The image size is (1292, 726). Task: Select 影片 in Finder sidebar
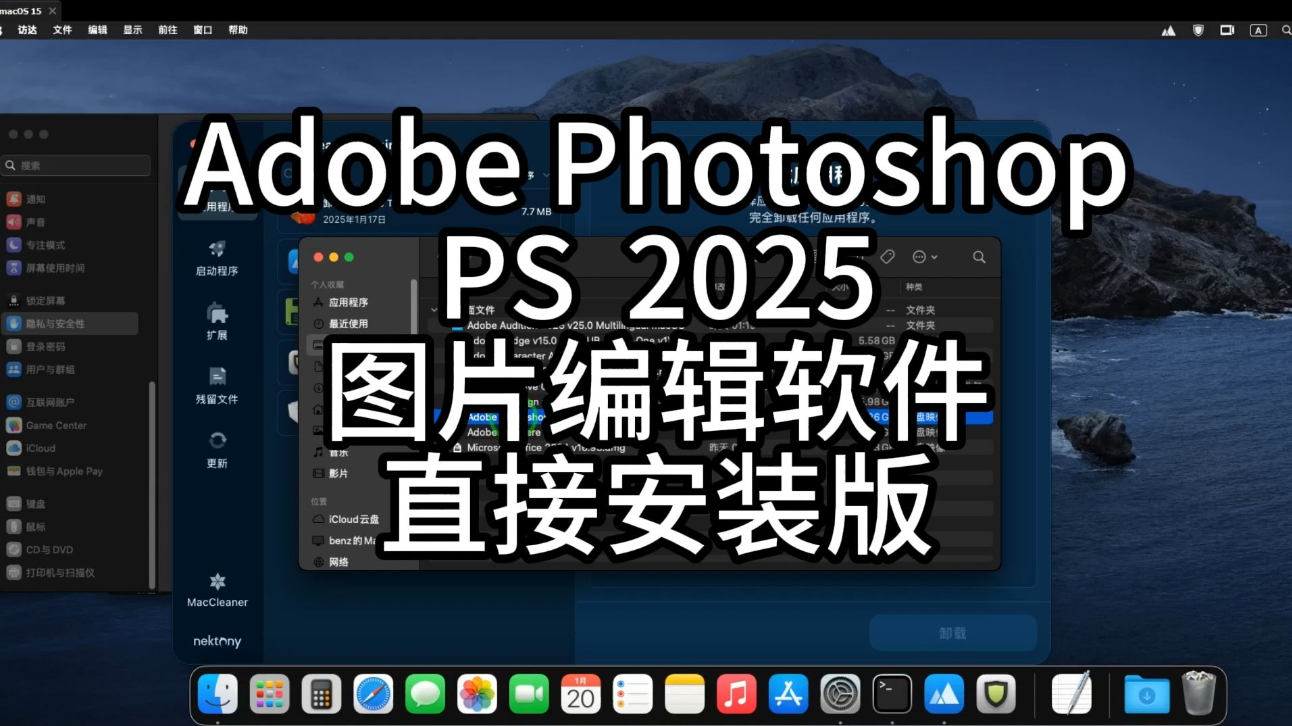coord(332,473)
